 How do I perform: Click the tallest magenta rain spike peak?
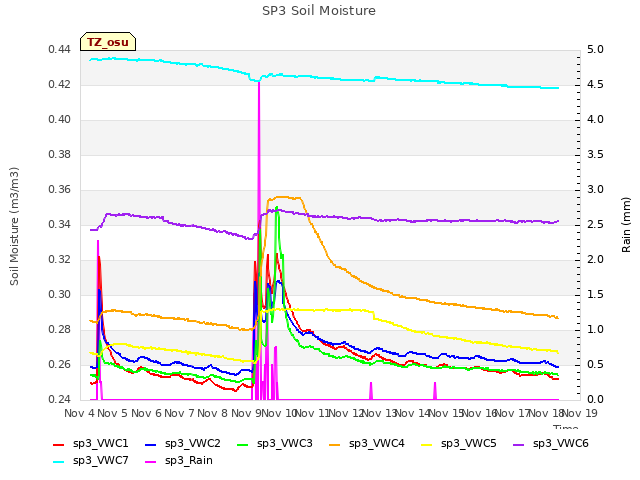pyautogui.click(x=259, y=83)
